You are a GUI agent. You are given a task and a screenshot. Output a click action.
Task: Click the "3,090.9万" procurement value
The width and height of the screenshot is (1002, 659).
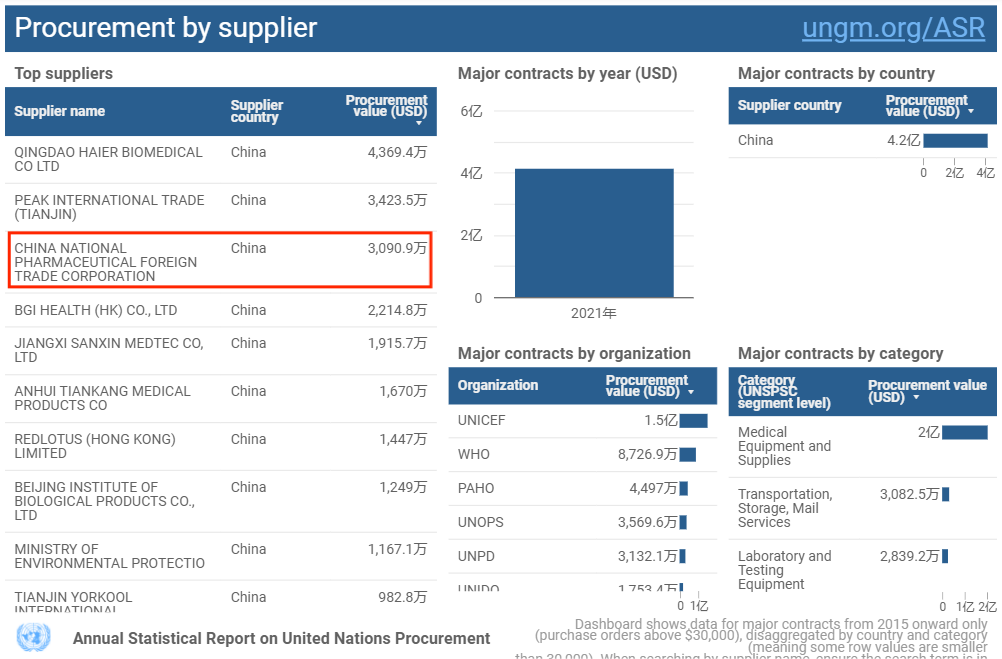pyautogui.click(x=397, y=248)
